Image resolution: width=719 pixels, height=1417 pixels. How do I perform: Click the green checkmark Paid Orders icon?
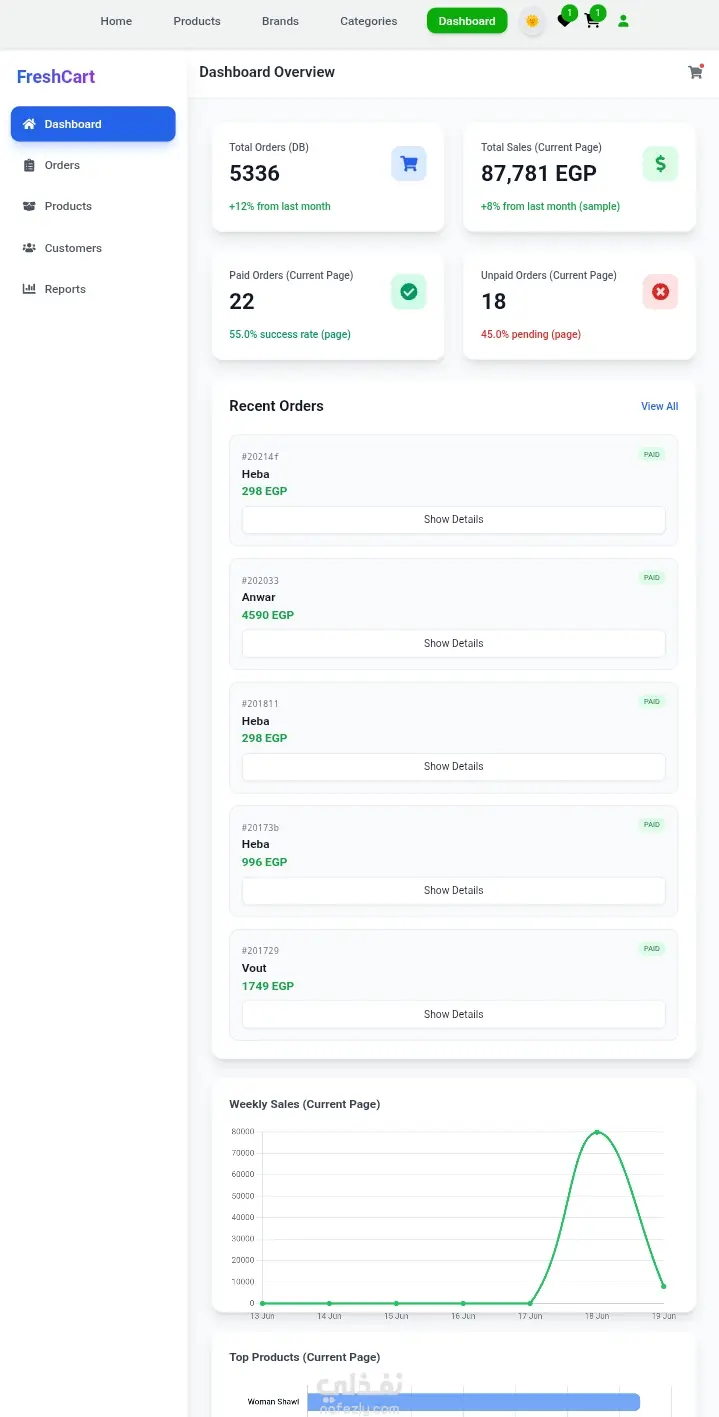pos(408,292)
